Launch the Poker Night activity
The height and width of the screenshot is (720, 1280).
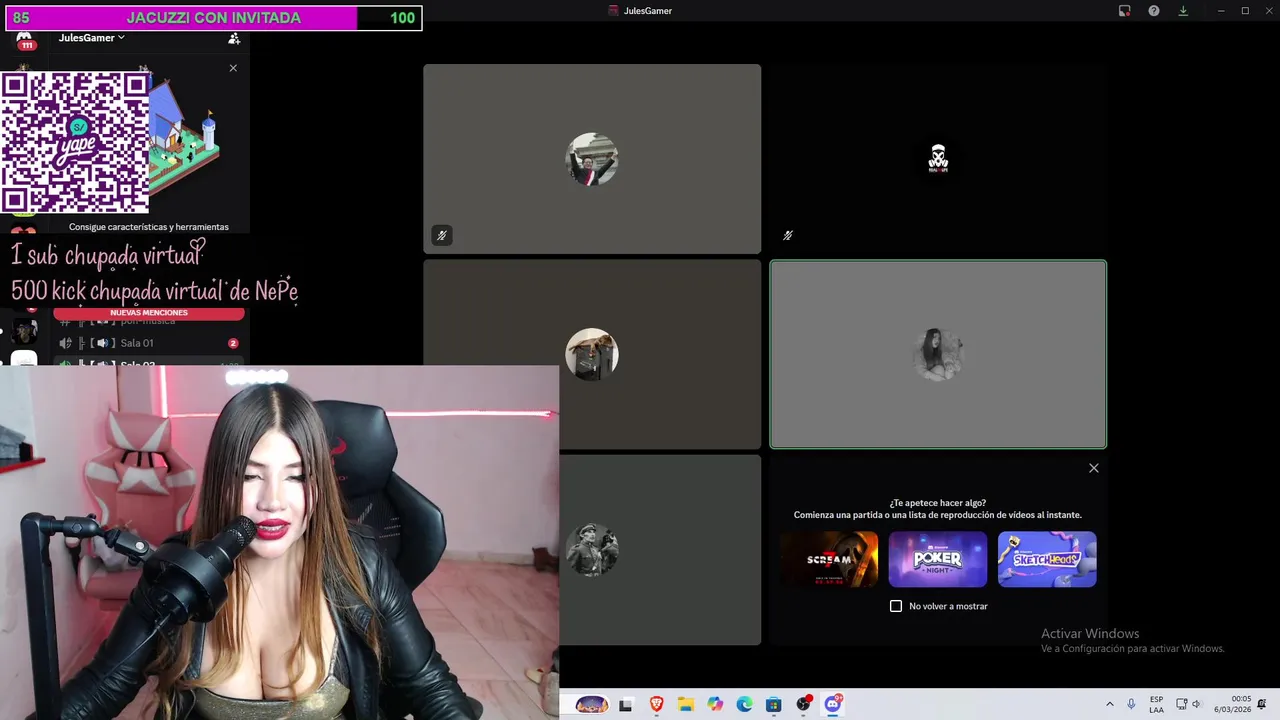(938, 559)
